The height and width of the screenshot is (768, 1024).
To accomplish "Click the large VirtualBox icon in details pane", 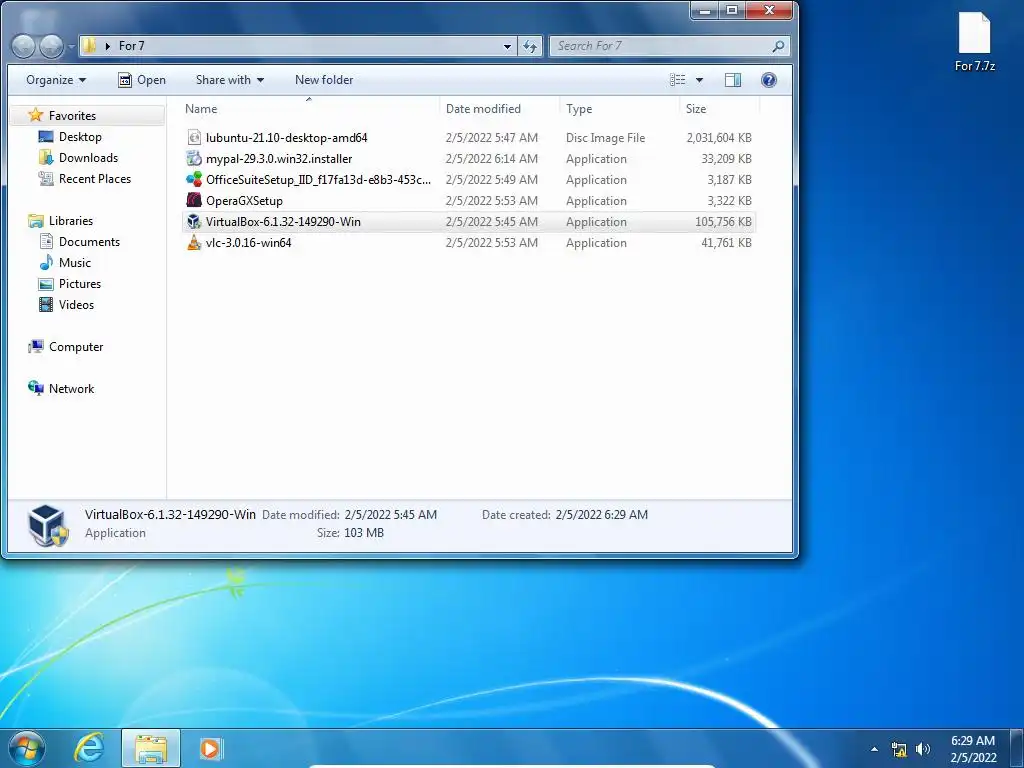I will click(x=48, y=525).
